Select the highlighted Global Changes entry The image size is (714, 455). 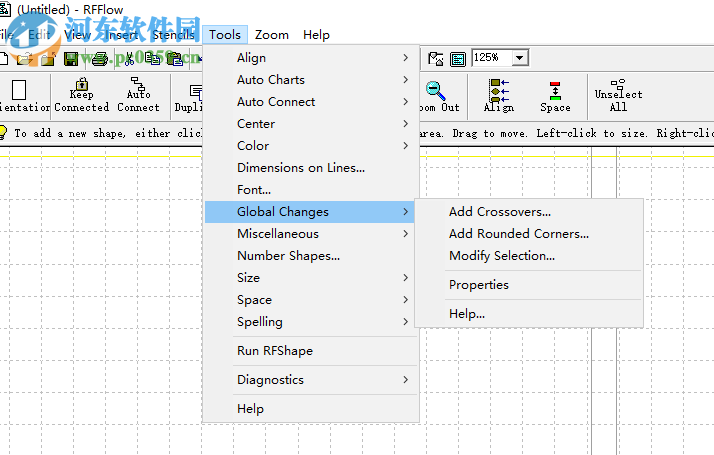tap(310, 212)
